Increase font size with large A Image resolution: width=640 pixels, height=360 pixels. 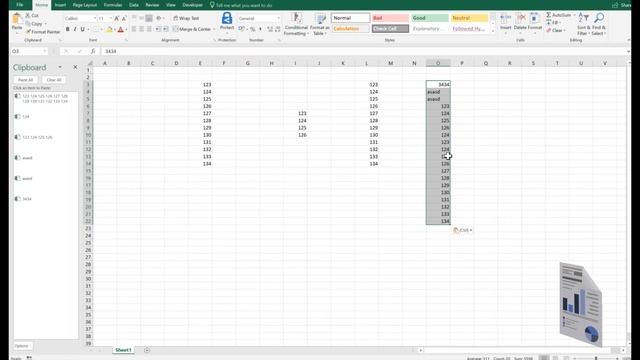coord(117,18)
